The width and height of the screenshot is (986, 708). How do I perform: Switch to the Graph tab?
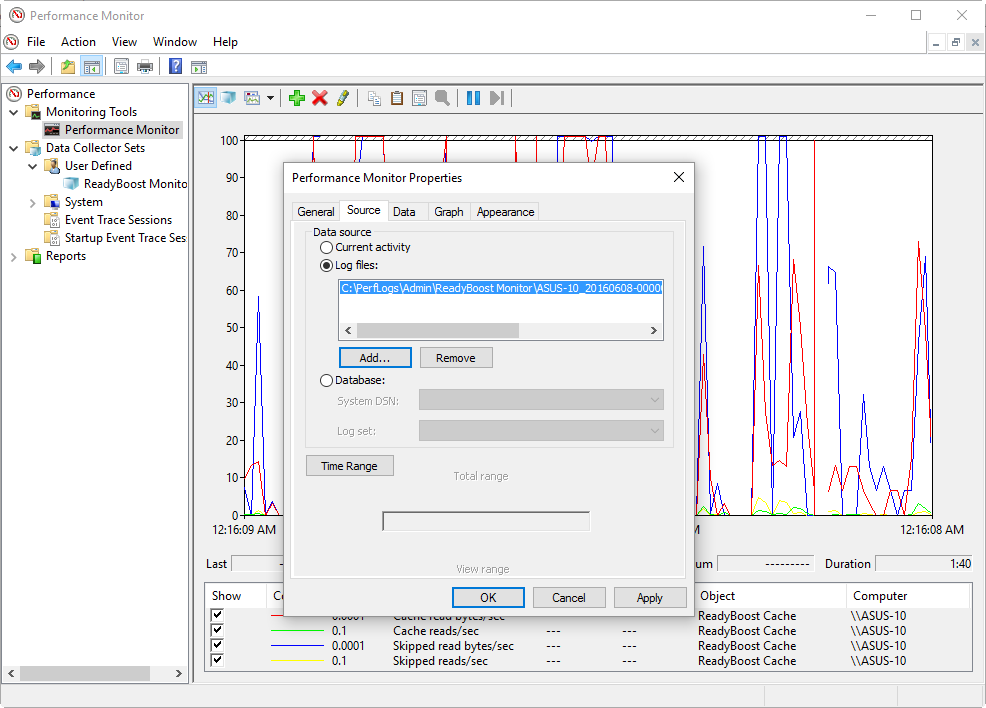click(448, 212)
